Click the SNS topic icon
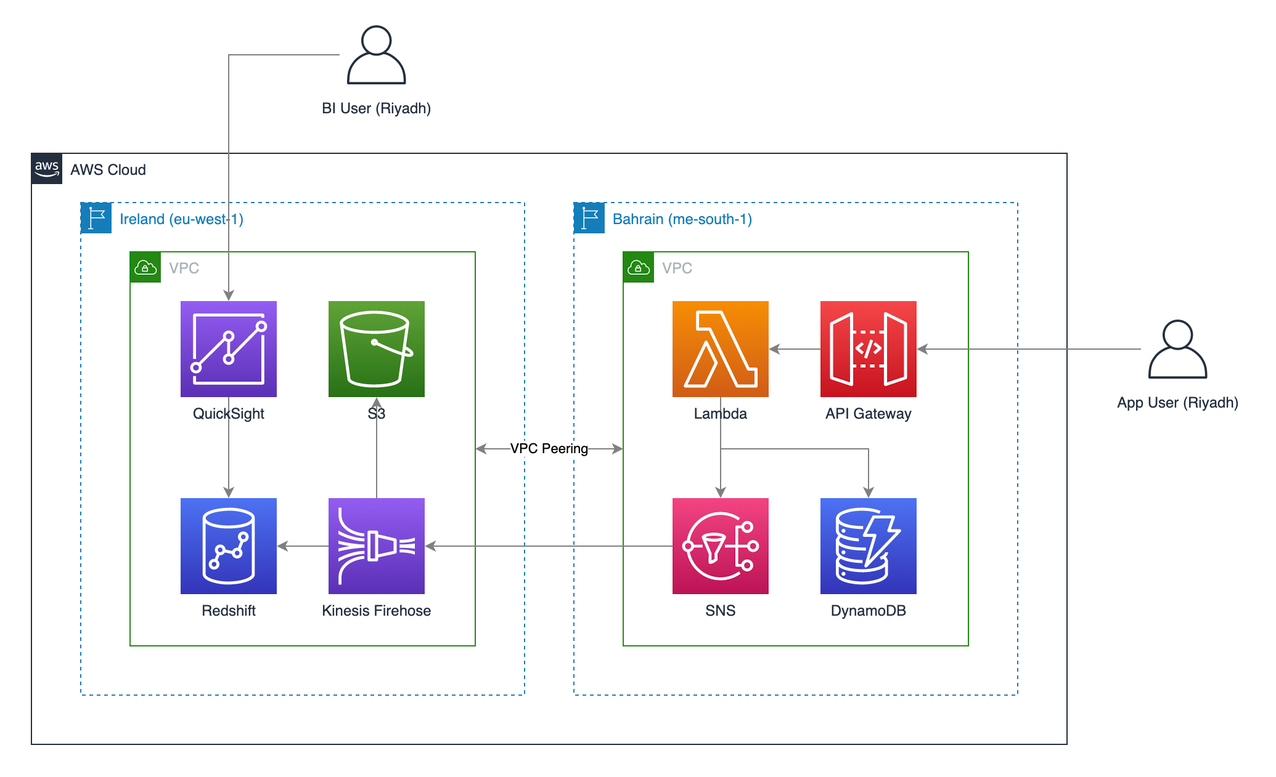The height and width of the screenshot is (777, 1276). pos(720,545)
